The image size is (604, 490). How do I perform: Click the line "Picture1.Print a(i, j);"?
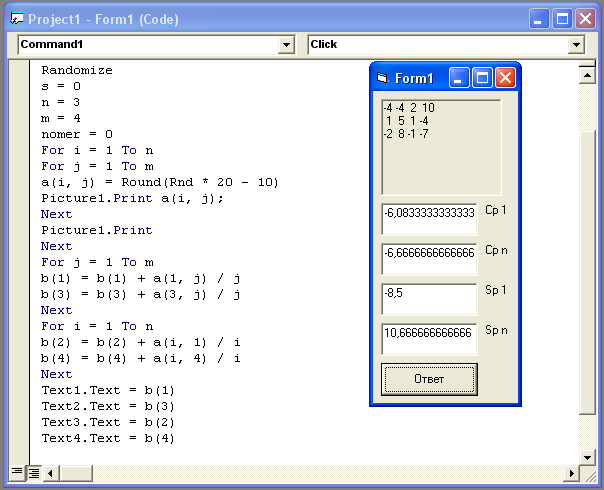(132, 198)
